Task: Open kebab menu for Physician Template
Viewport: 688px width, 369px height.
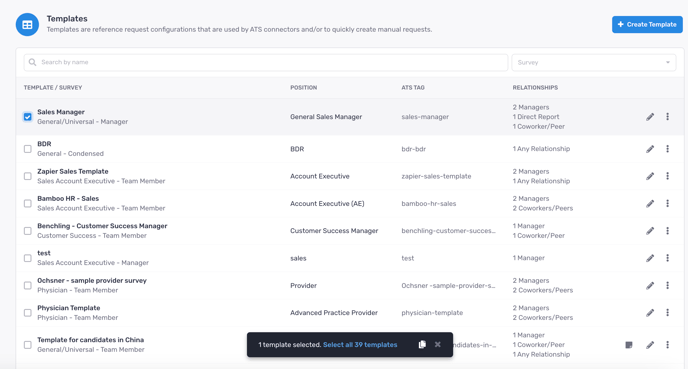Action: coord(667,313)
